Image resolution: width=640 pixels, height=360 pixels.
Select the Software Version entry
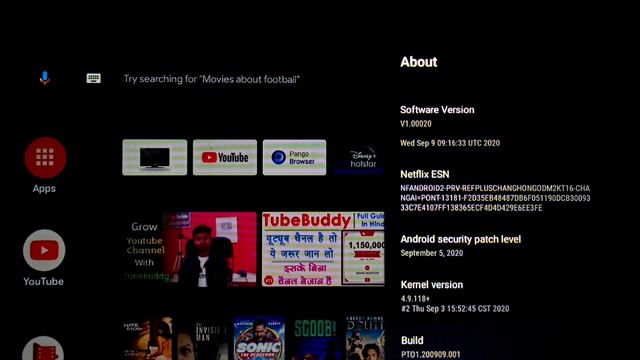click(x=450, y=126)
